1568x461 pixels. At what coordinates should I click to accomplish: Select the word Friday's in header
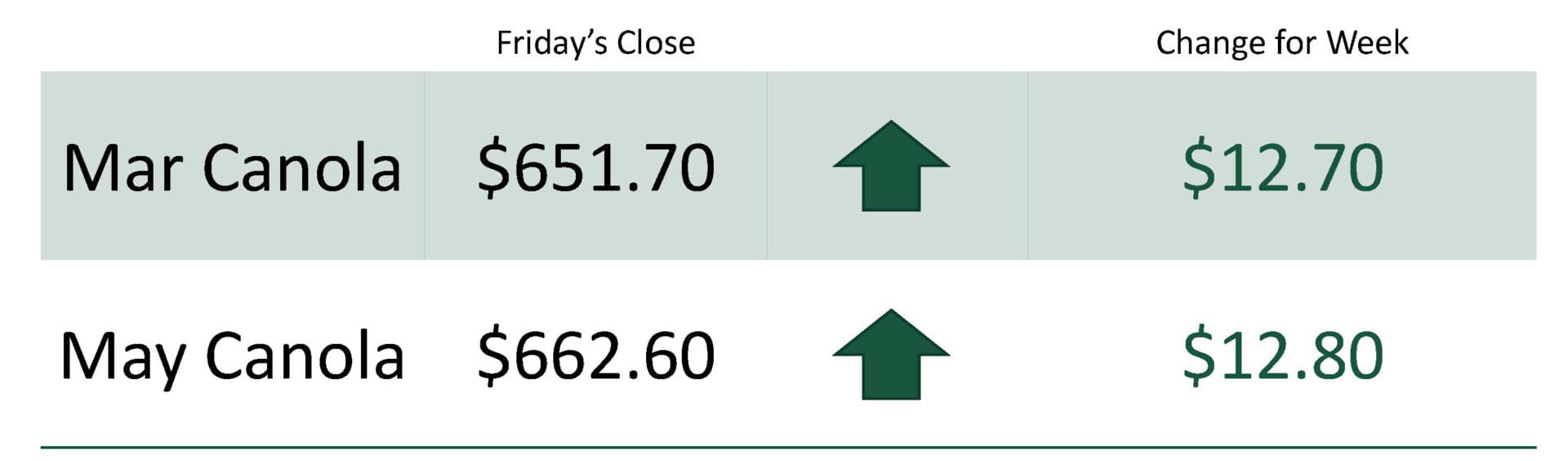[x=552, y=43]
